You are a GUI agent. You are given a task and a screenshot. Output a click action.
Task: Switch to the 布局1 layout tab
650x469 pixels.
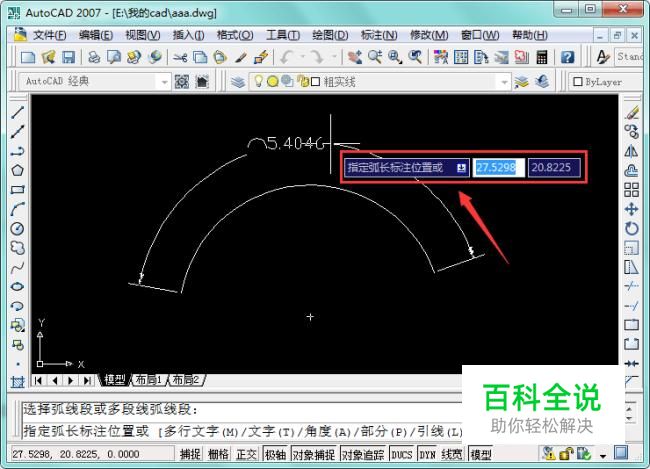(148, 380)
